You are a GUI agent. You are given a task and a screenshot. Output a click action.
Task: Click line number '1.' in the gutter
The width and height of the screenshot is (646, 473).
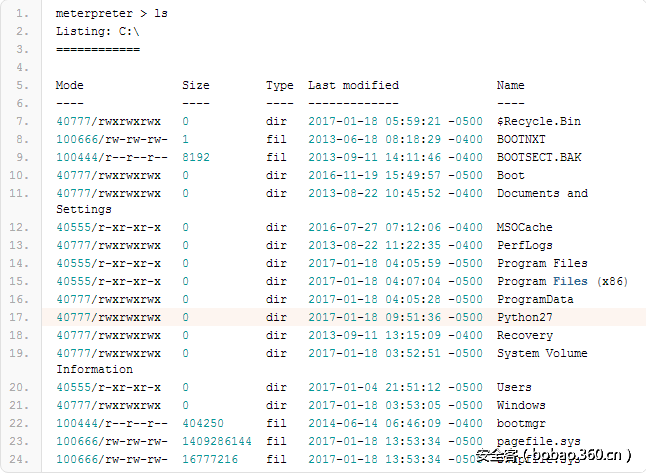click(22, 14)
